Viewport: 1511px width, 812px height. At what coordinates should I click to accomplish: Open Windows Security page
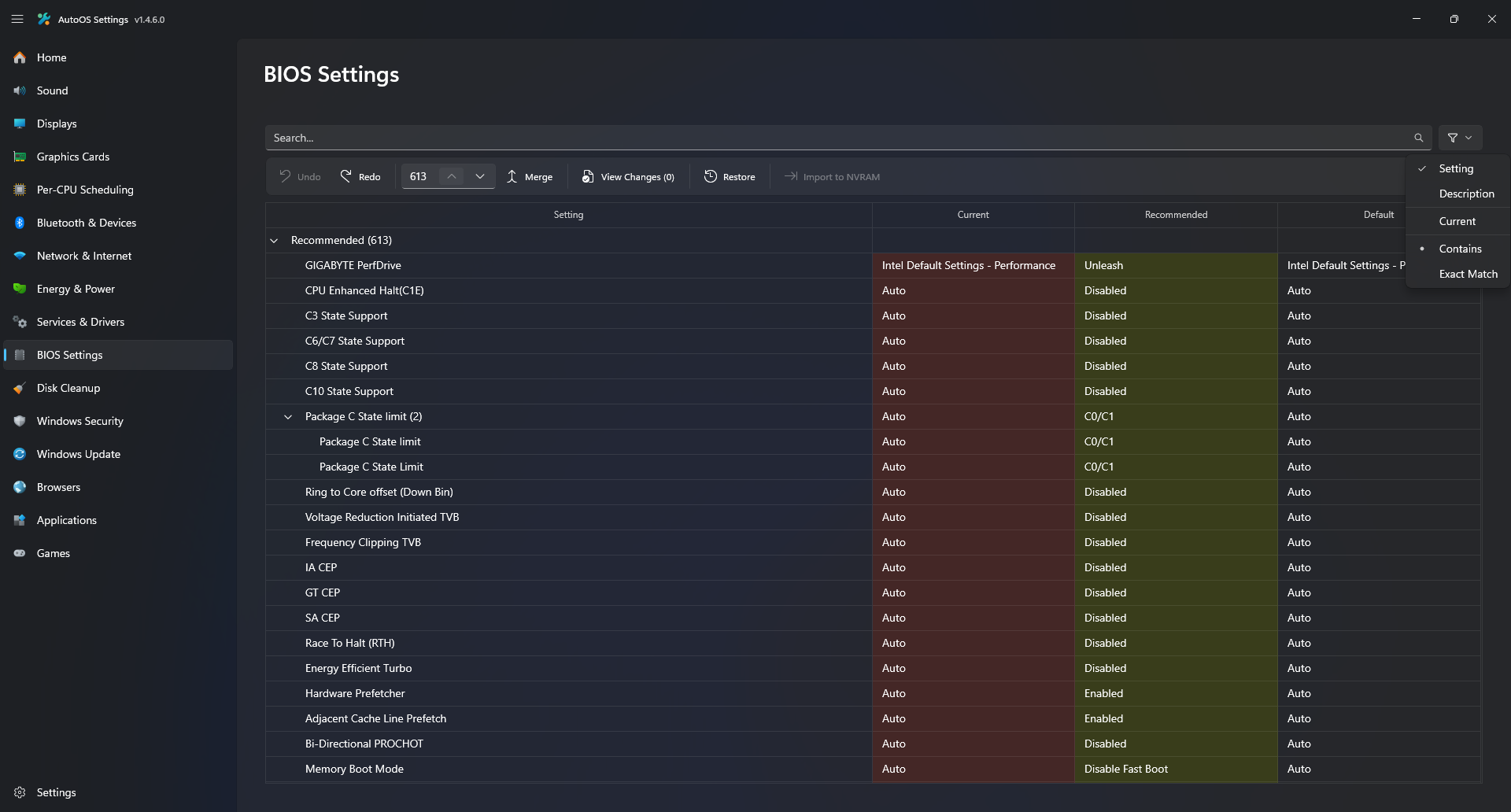click(118, 421)
